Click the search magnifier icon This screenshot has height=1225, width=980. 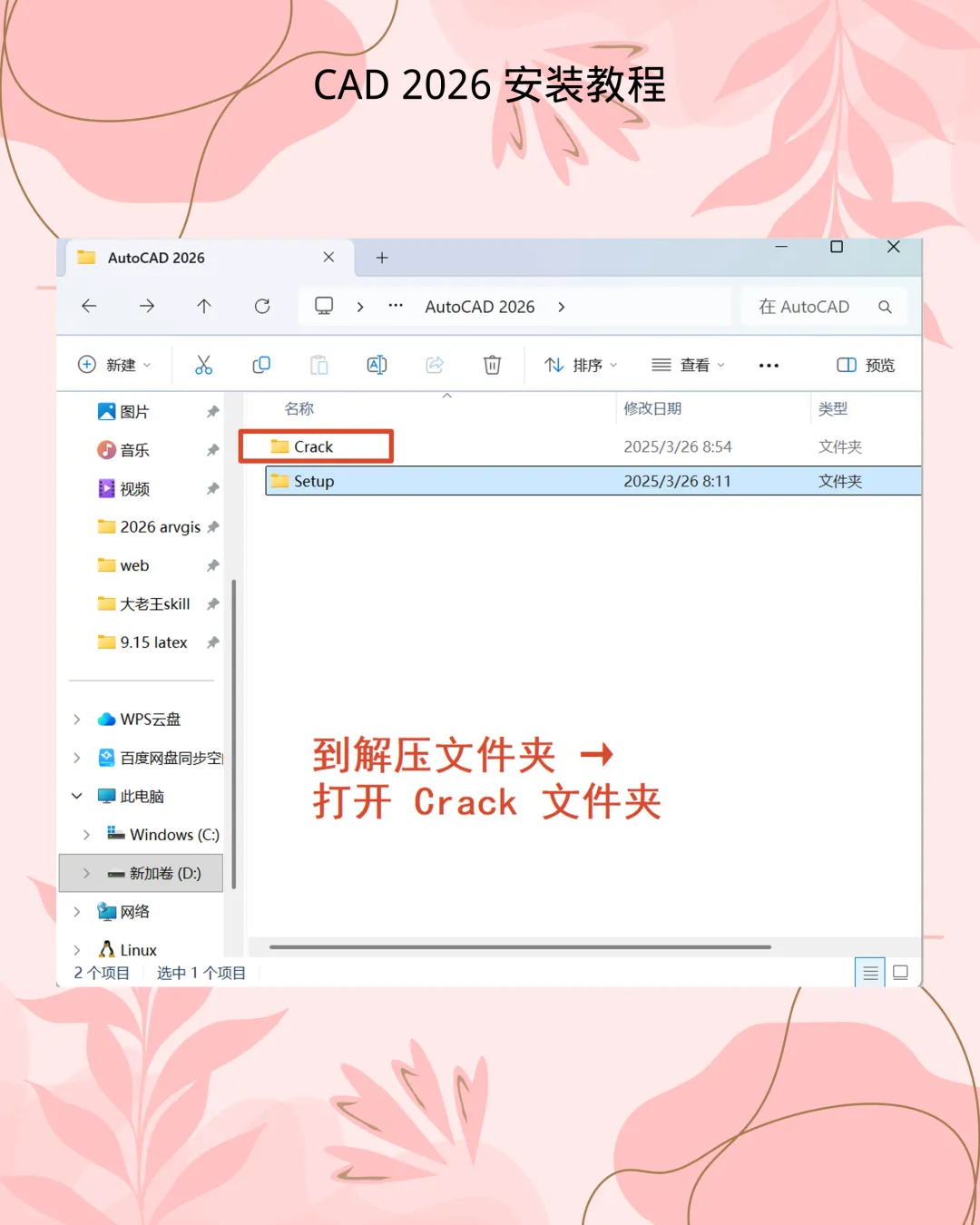click(x=885, y=307)
